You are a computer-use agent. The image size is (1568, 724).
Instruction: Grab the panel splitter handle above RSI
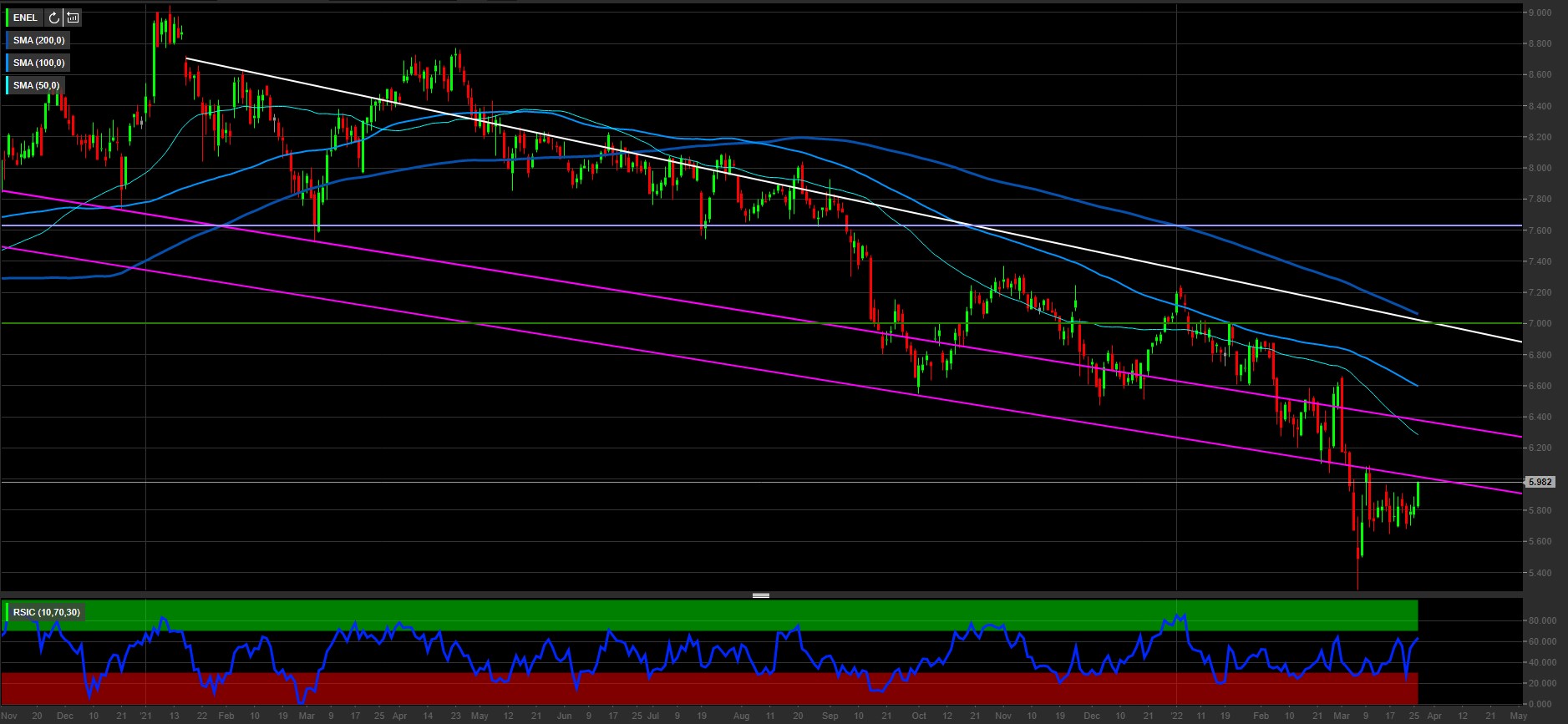tap(760, 595)
